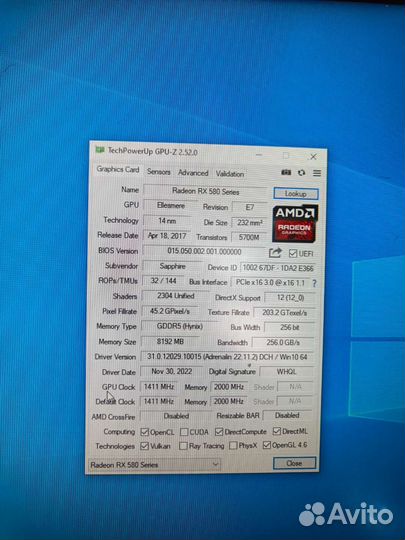Toggle the OpenCL checkbox

(145, 432)
